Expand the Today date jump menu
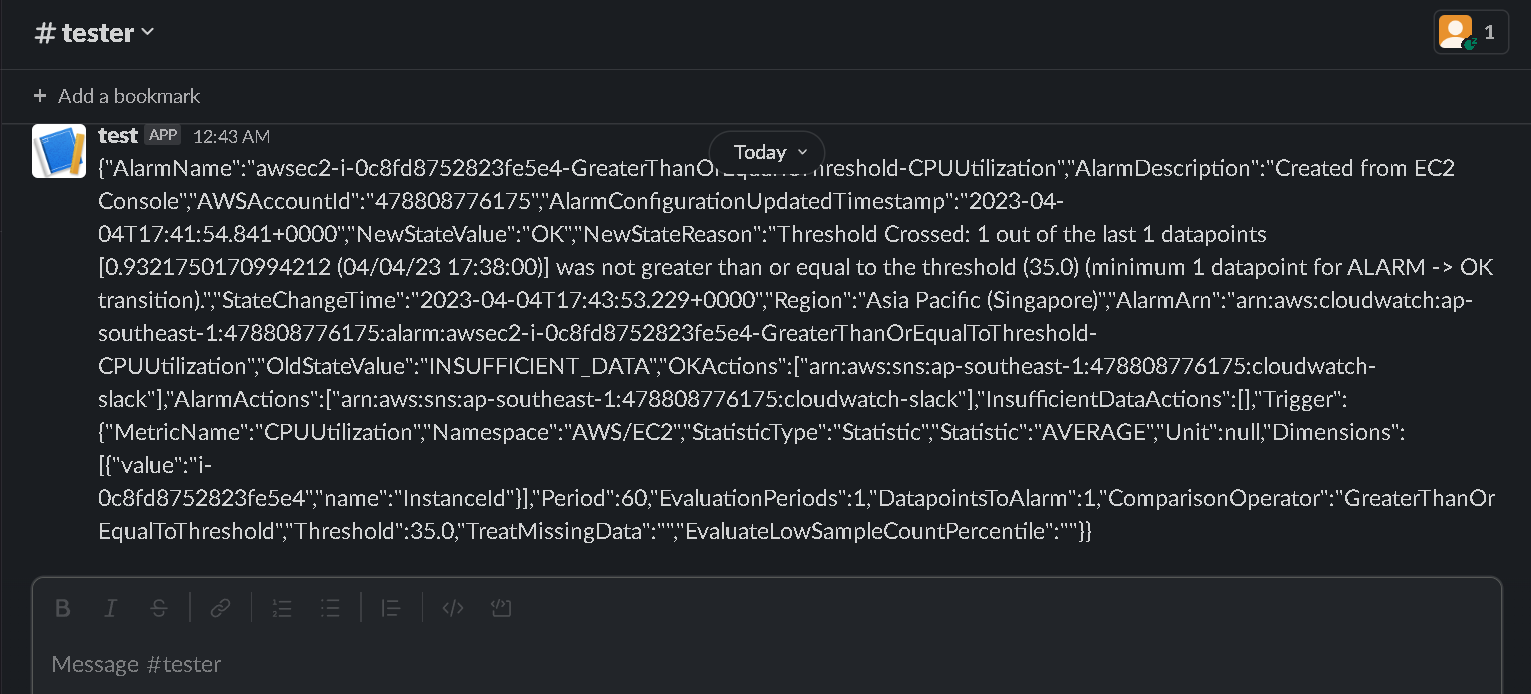Image resolution: width=1531 pixels, height=694 pixels. click(767, 152)
